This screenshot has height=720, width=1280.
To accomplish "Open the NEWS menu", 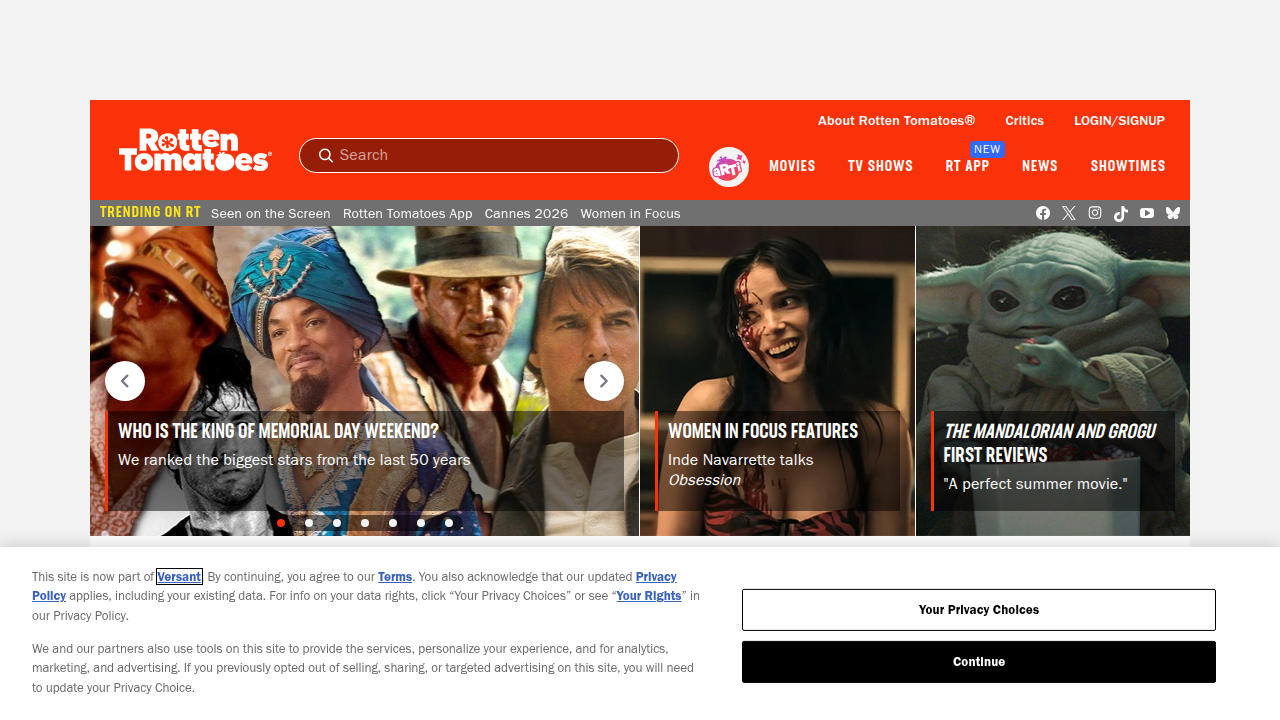I will click(1040, 166).
